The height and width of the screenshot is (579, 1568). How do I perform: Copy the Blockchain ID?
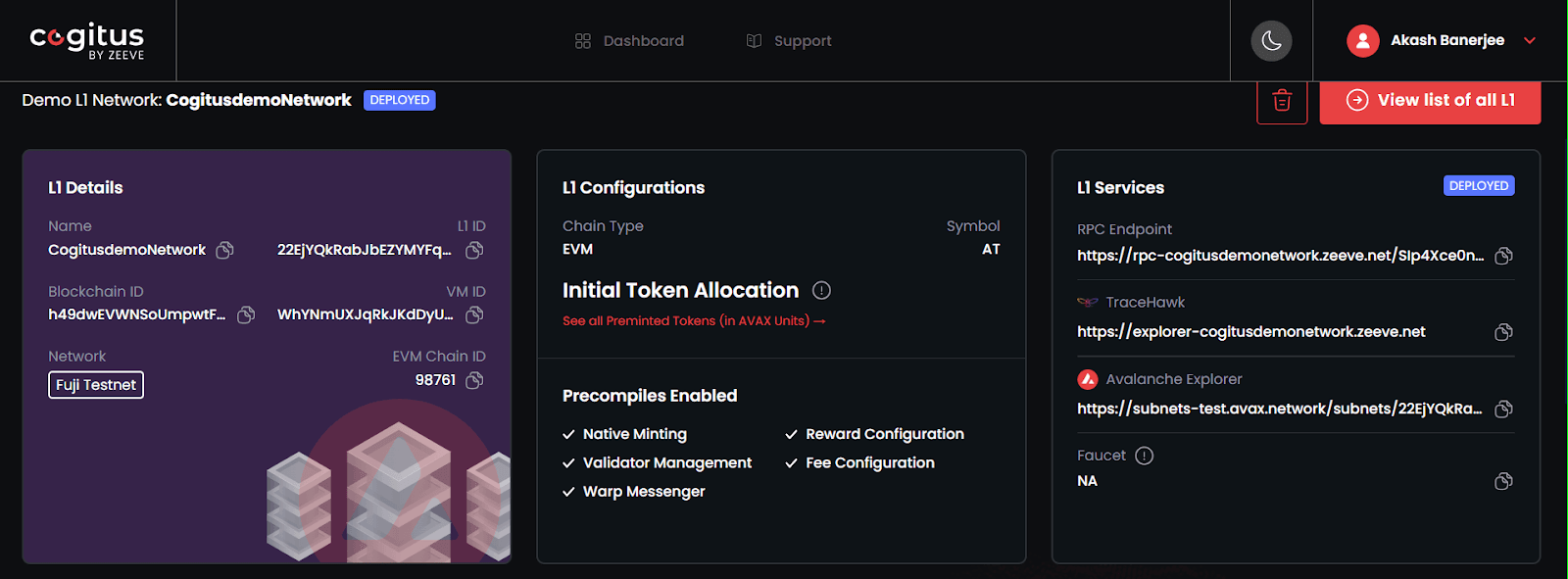[246, 314]
